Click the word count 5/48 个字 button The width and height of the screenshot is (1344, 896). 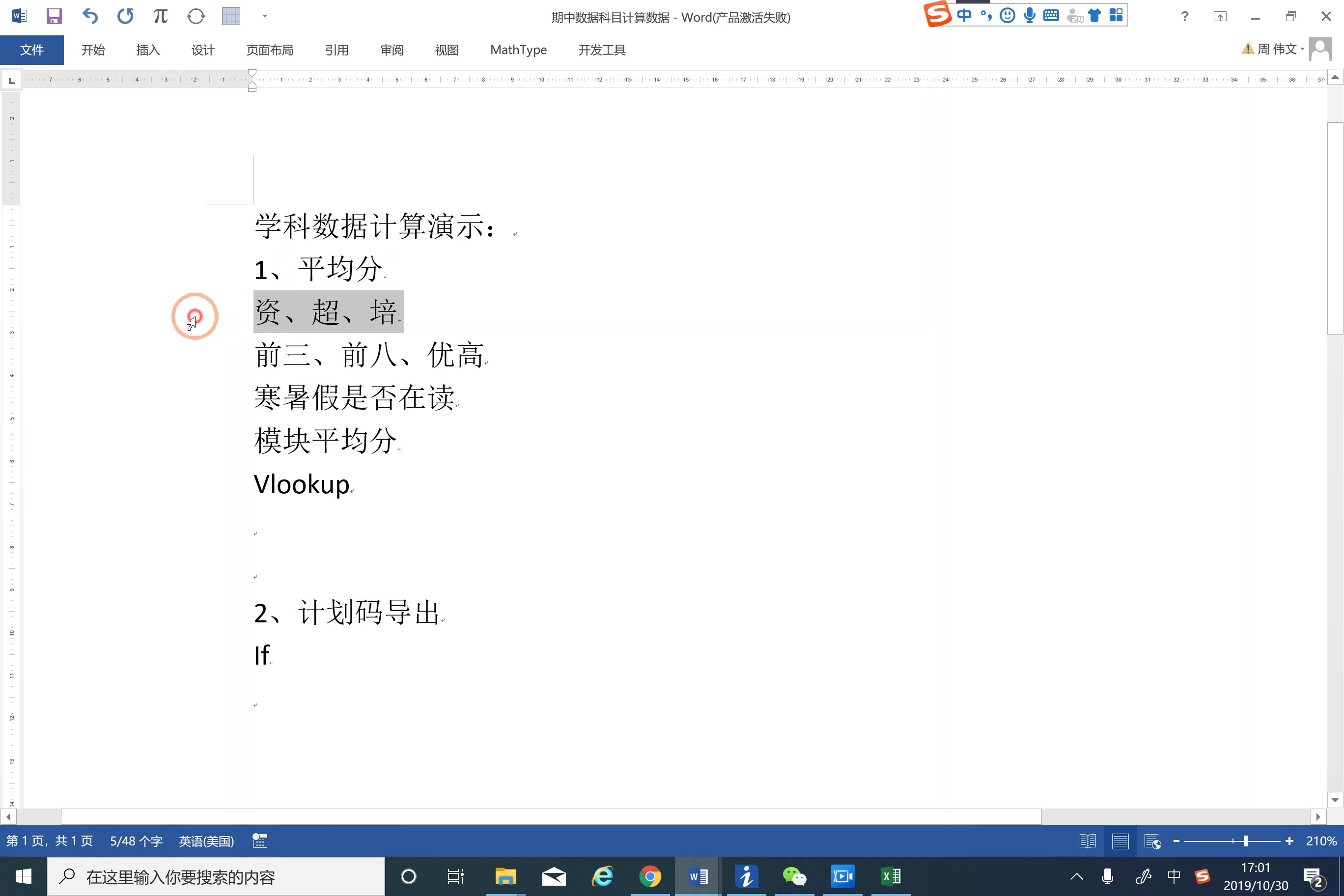(136, 840)
